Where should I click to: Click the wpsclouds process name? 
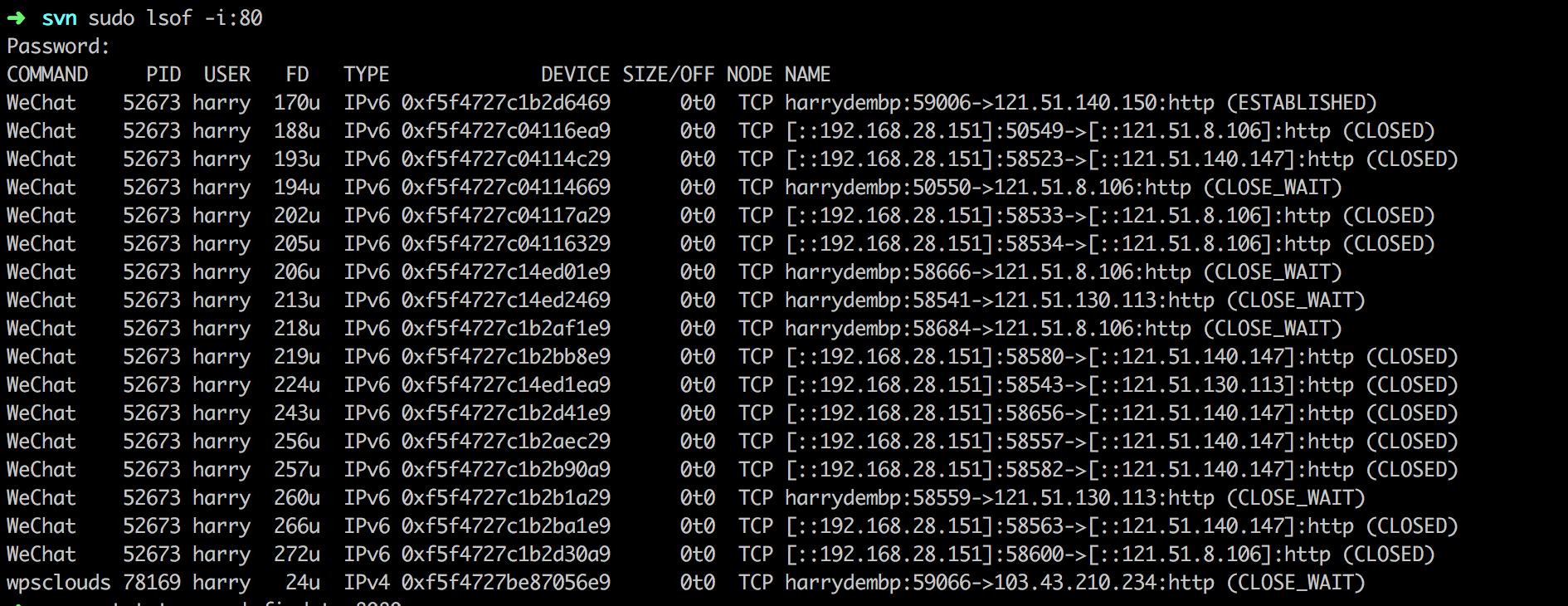58,583
